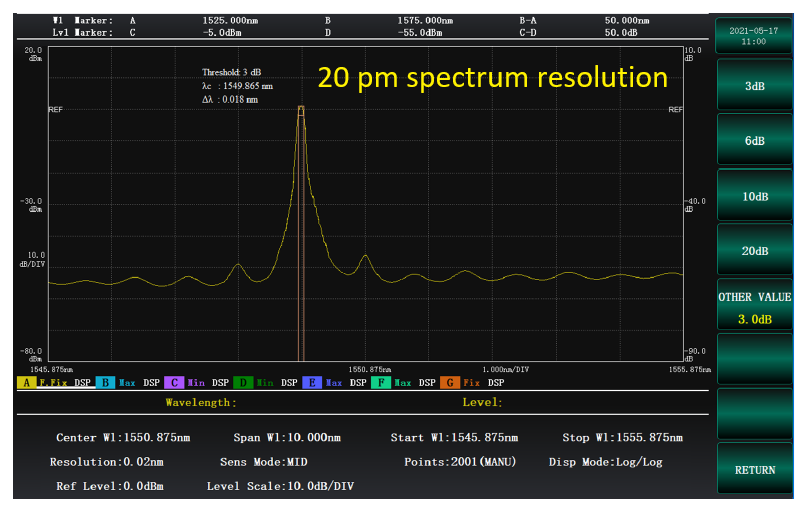Select trace G orange indicator
Screen dimensions: 809x512
click(x=449, y=383)
